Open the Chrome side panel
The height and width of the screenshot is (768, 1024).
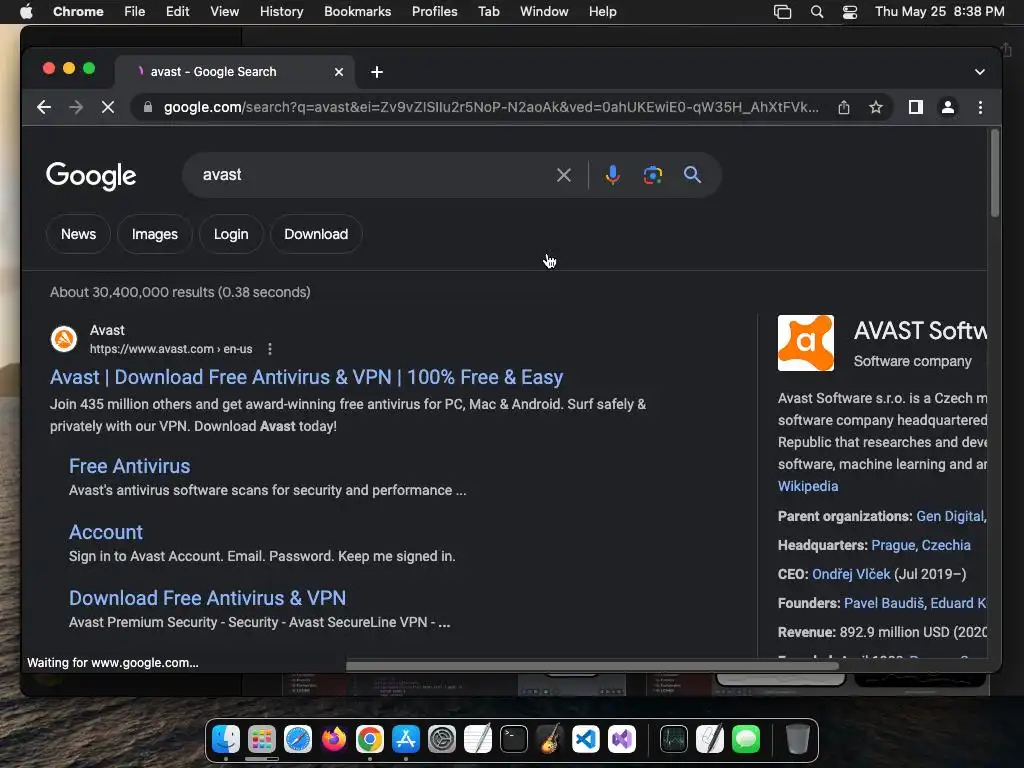click(x=916, y=107)
